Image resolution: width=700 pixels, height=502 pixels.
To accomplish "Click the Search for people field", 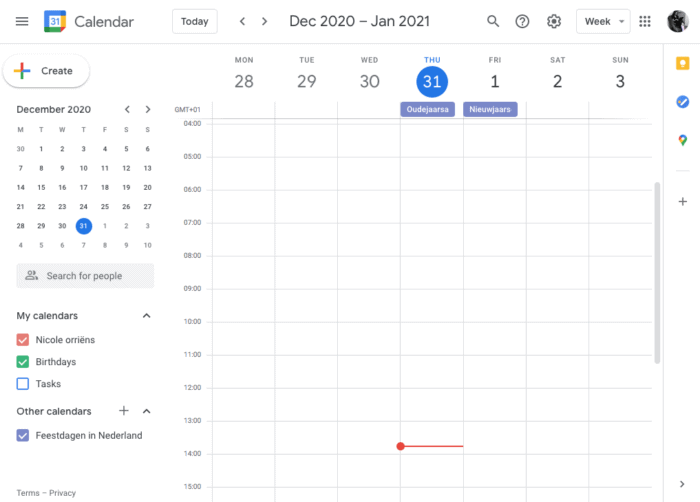I will 85,276.
